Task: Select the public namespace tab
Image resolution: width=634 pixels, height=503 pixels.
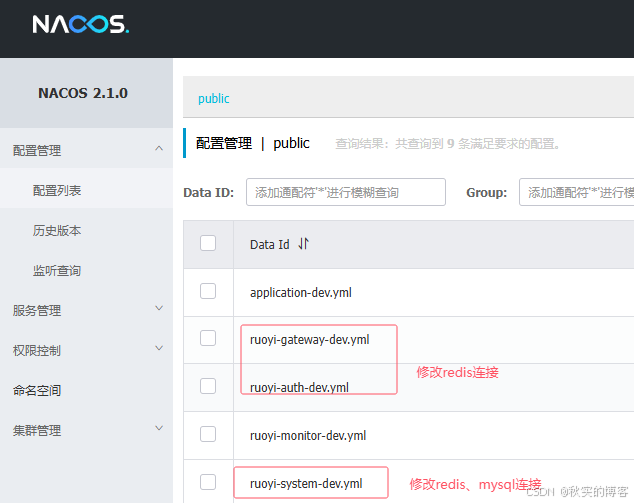Action: coord(213,98)
